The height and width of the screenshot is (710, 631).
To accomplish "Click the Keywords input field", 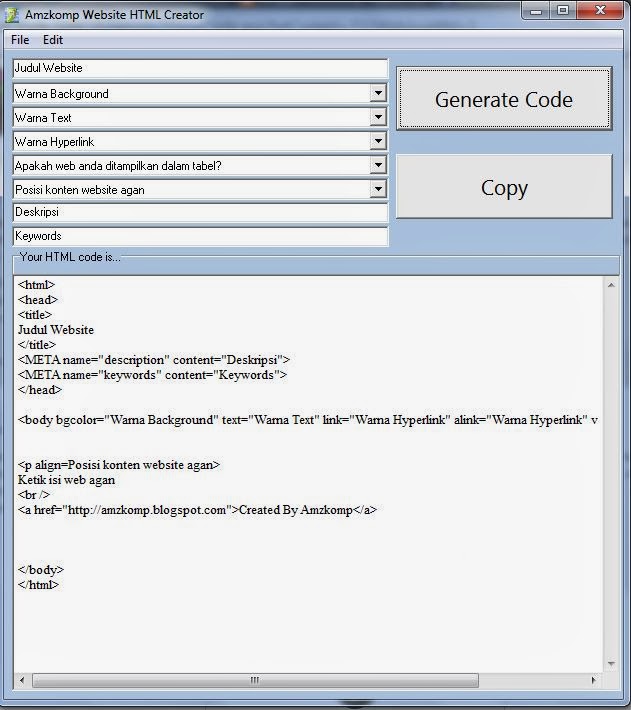I will click(x=201, y=236).
